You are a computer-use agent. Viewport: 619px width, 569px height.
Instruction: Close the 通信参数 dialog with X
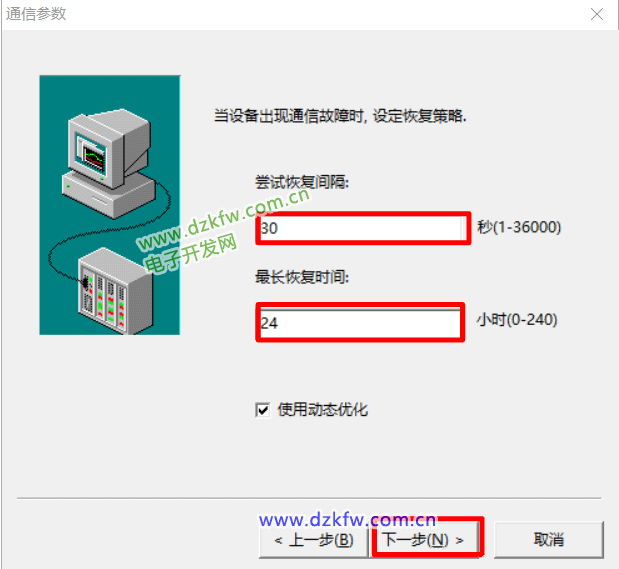[596, 14]
